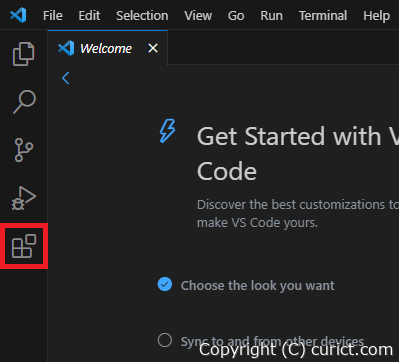399x362 pixels.
Task: Open the Extensions view icon
Action: pos(24,246)
